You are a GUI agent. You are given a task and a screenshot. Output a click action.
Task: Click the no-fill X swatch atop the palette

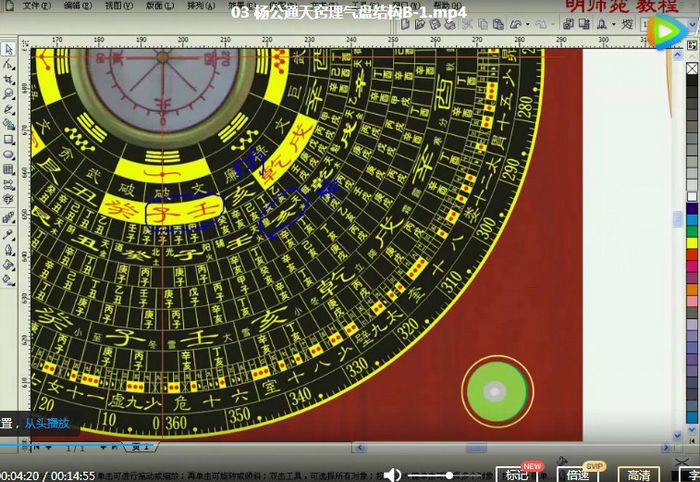point(692,68)
